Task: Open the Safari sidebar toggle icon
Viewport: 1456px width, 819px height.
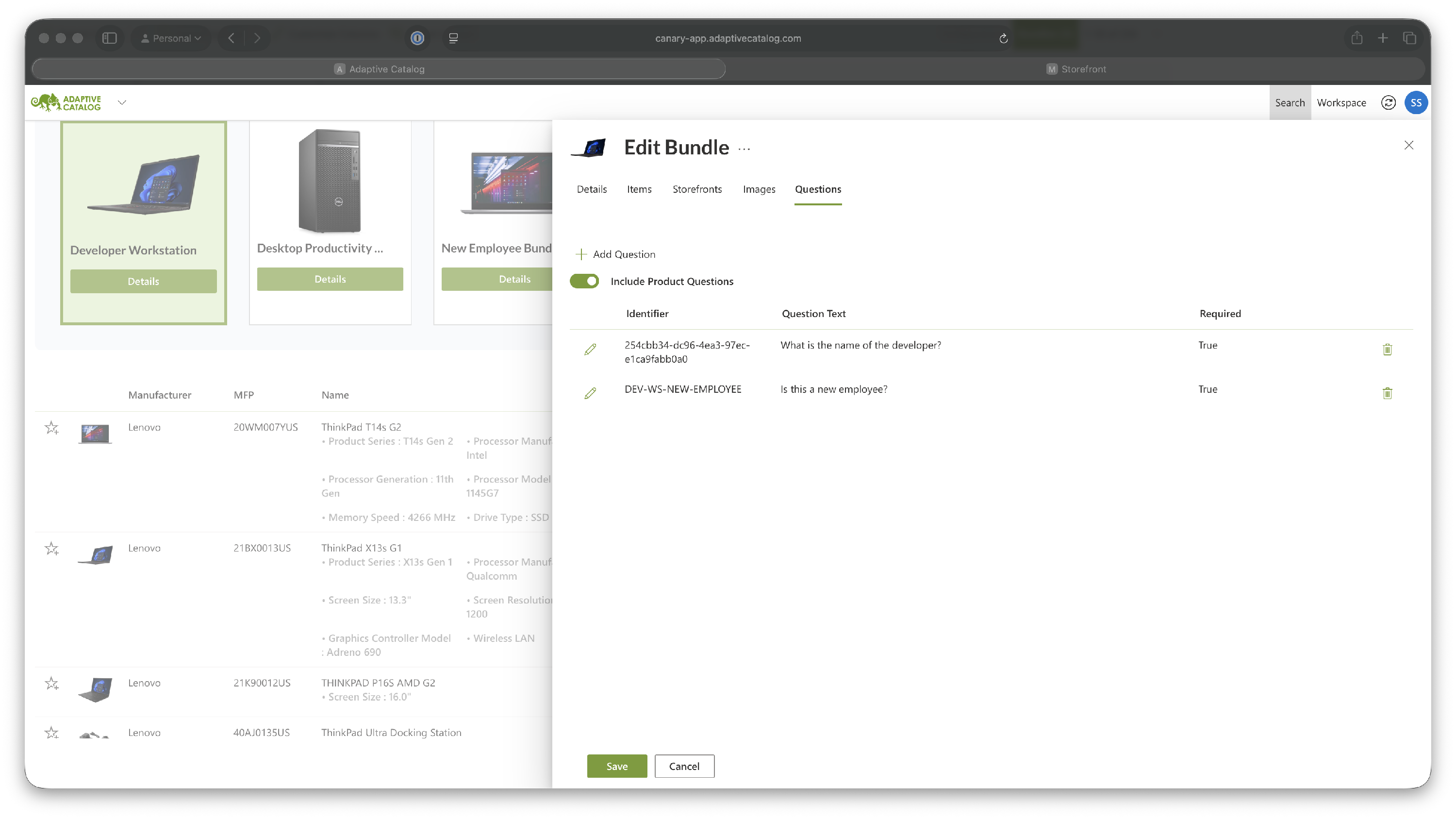Action: [x=109, y=38]
